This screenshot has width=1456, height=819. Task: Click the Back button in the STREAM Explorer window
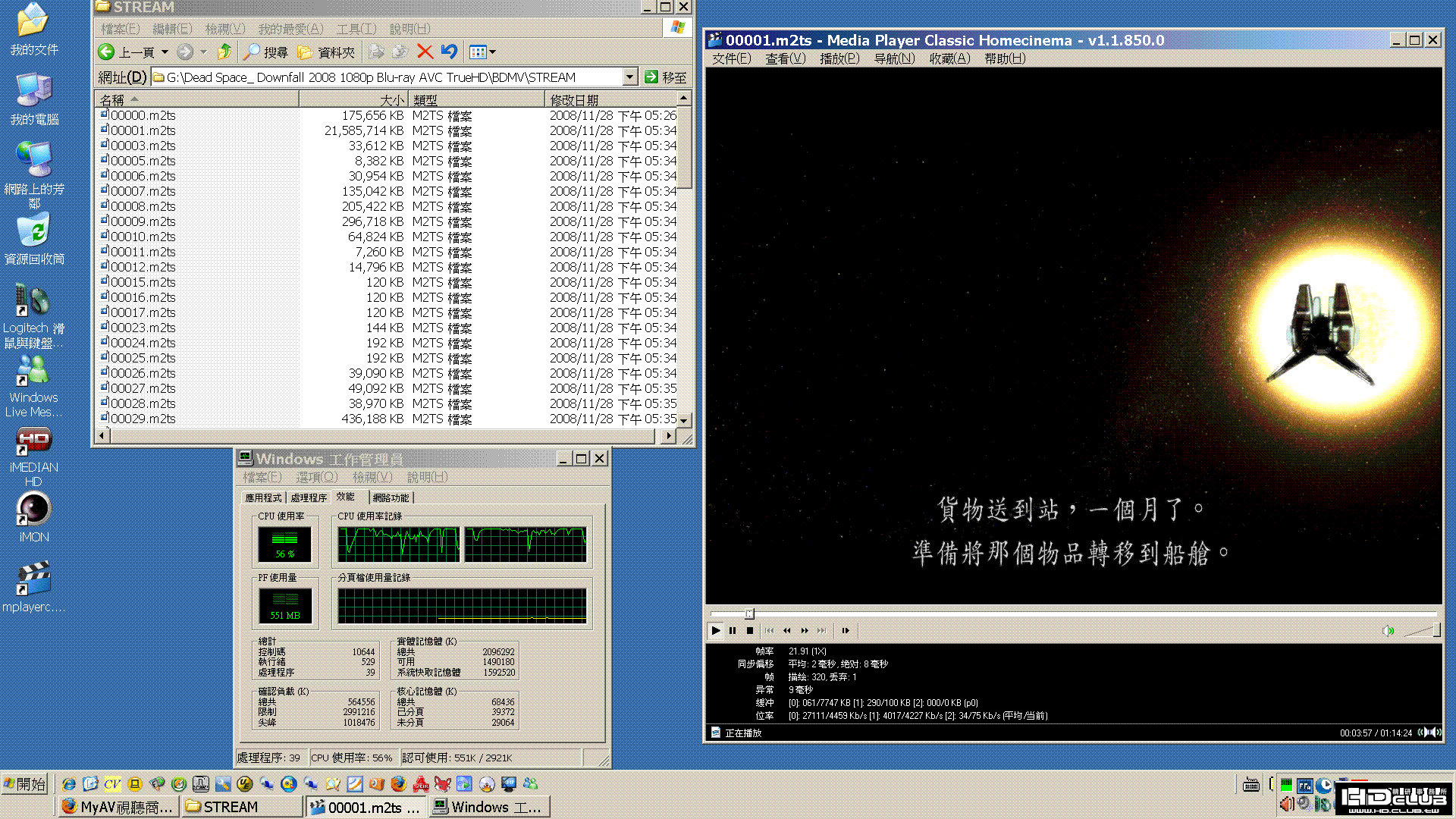(127, 52)
